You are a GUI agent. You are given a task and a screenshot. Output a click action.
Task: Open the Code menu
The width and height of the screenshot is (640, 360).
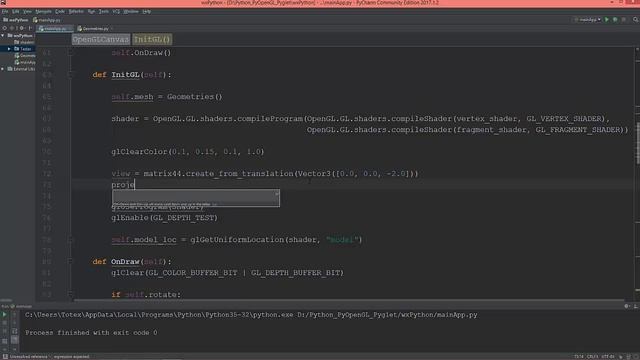coord(60,11)
